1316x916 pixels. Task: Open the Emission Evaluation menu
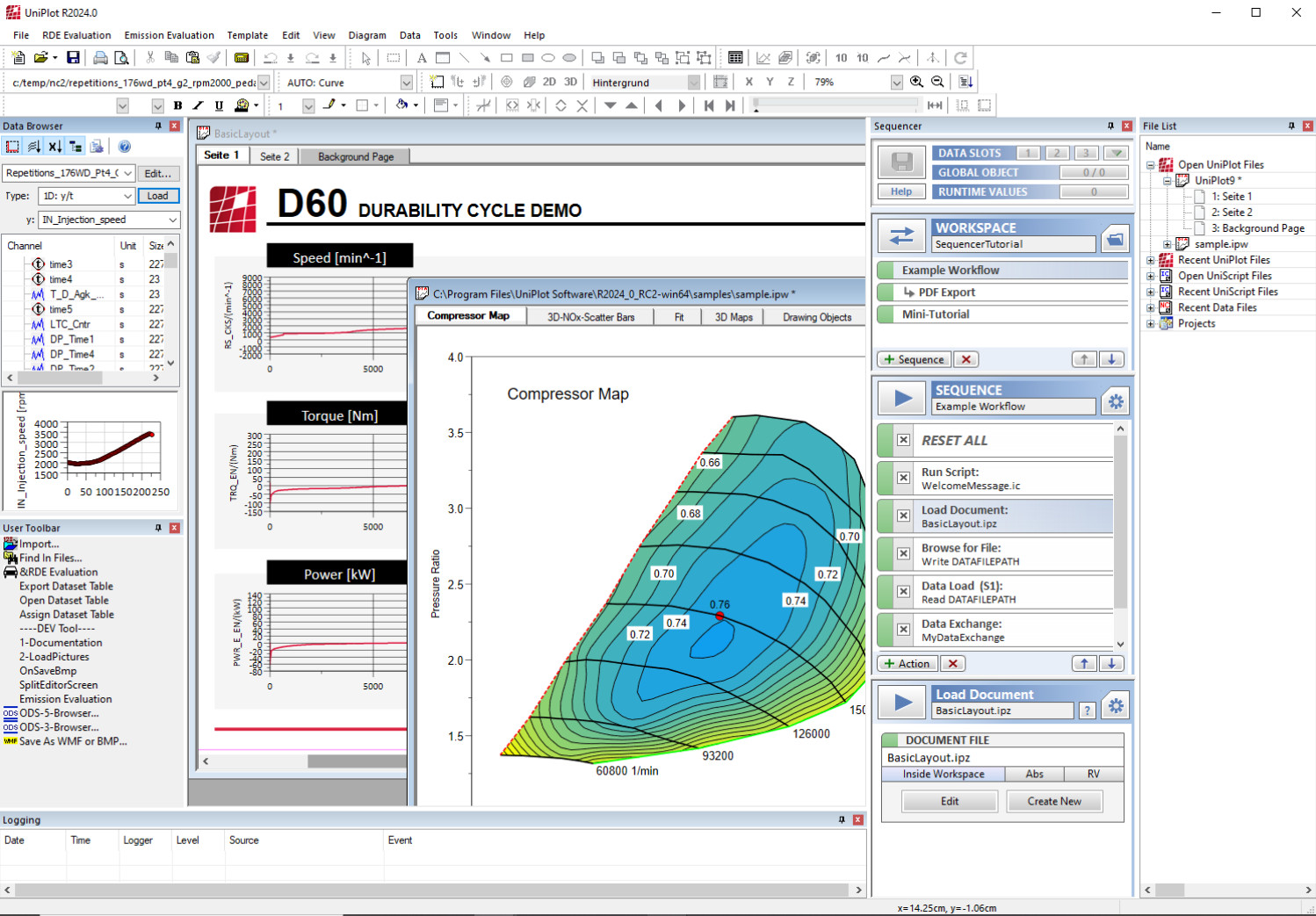click(x=169, y=35)
